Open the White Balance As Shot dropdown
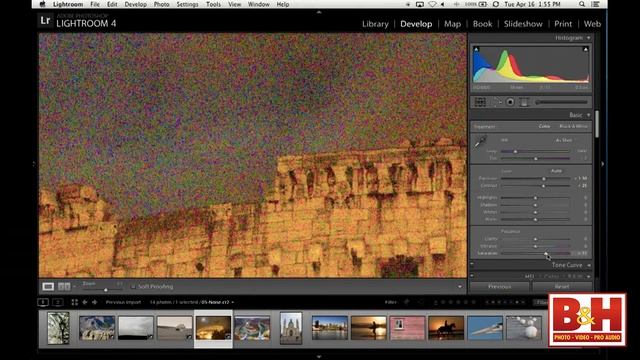Image resolution: width=640 pixels, height=360 pixels. click(564, 140)
